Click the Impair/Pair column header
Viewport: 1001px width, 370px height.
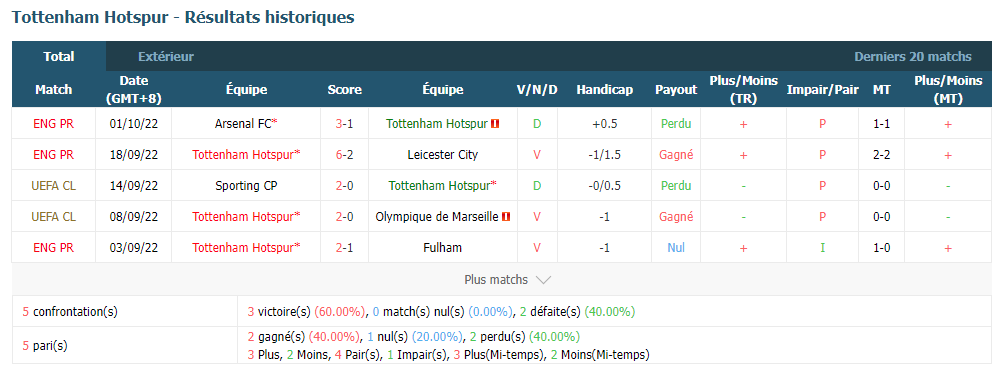[x=822, y=90]
